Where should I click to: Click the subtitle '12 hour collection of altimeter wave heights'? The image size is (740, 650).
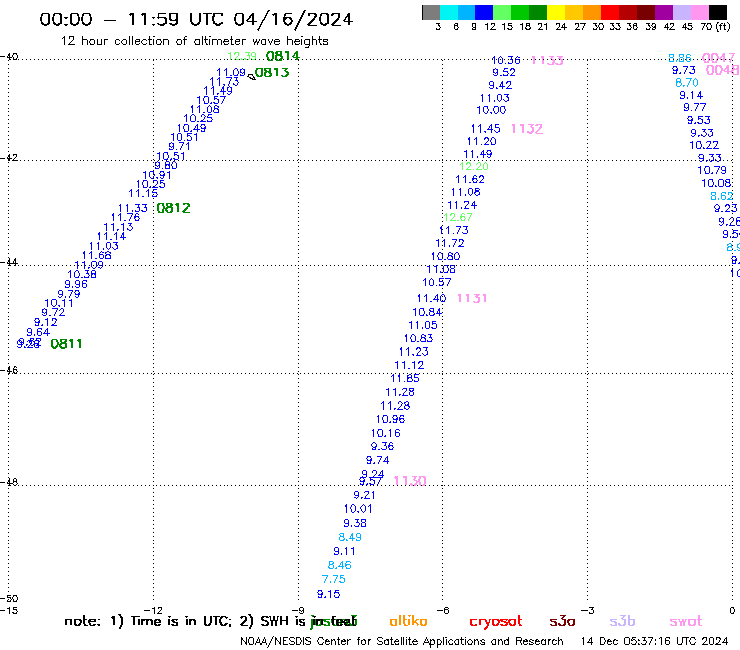tap(194, 41)
